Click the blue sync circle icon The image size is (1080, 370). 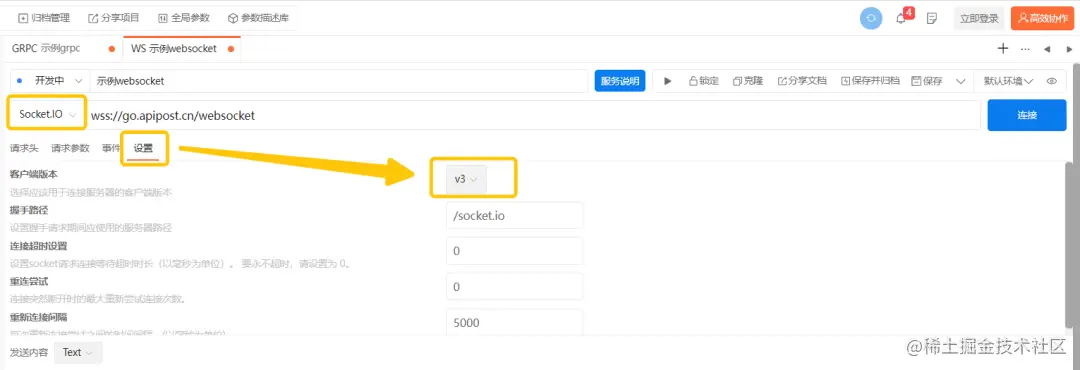(871, 19)
